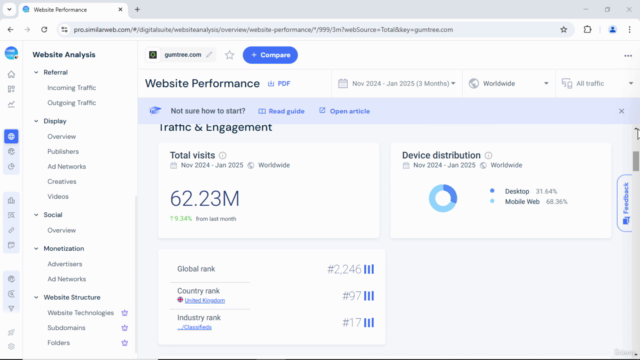Click premium crown icon next to Website Technologies
Screen dimensions: 640x360
(124, 313)
